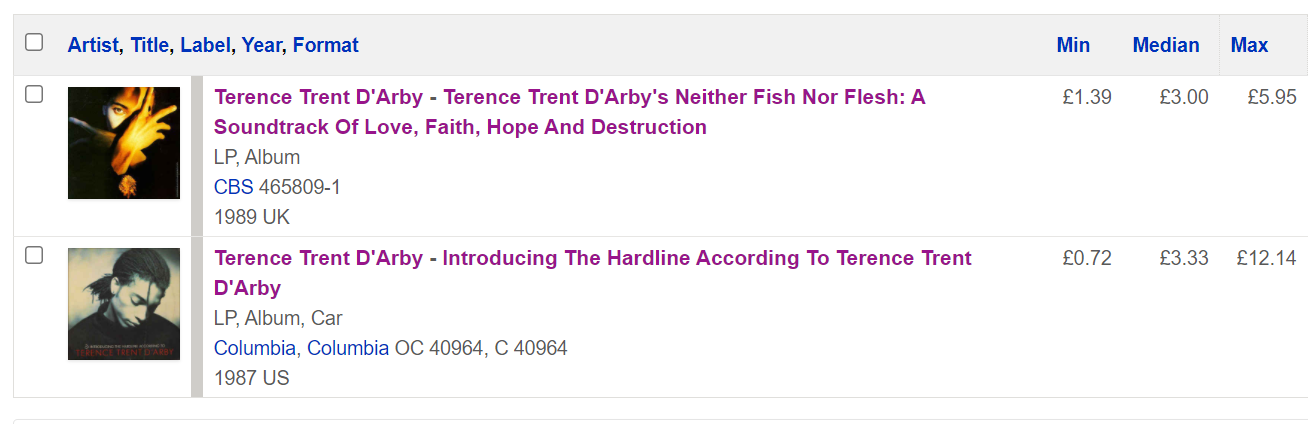Sort the list by Artist
The height and width of the screenshot is (424, 1308).
93,45
